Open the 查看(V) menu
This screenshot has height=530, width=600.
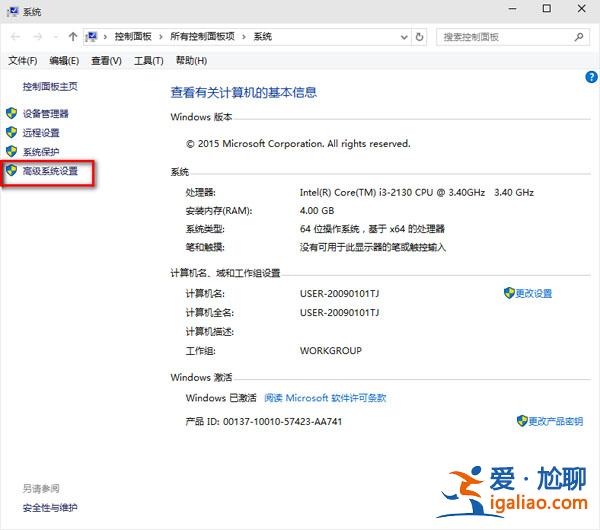[x=106, y=60]
